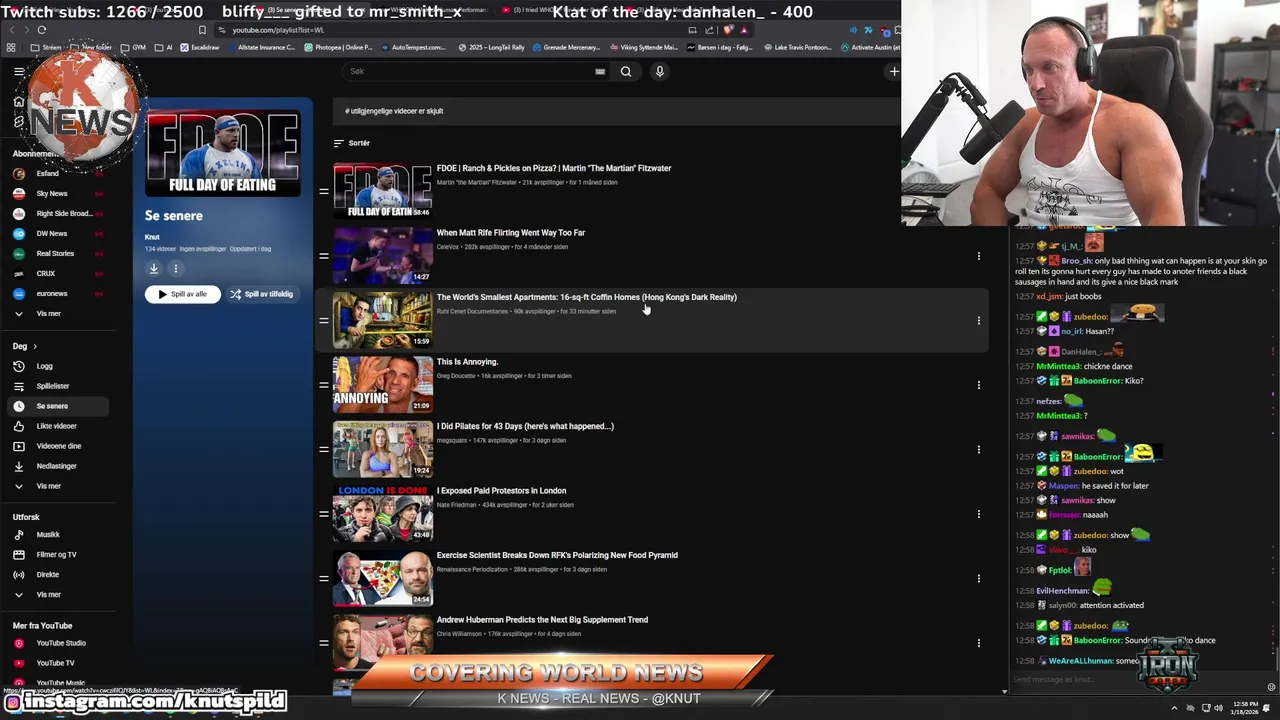This screenshot has height=720, width=1280.
Task: Open the RFK's New Food Pyramid video title
Action: click(557, 555)
